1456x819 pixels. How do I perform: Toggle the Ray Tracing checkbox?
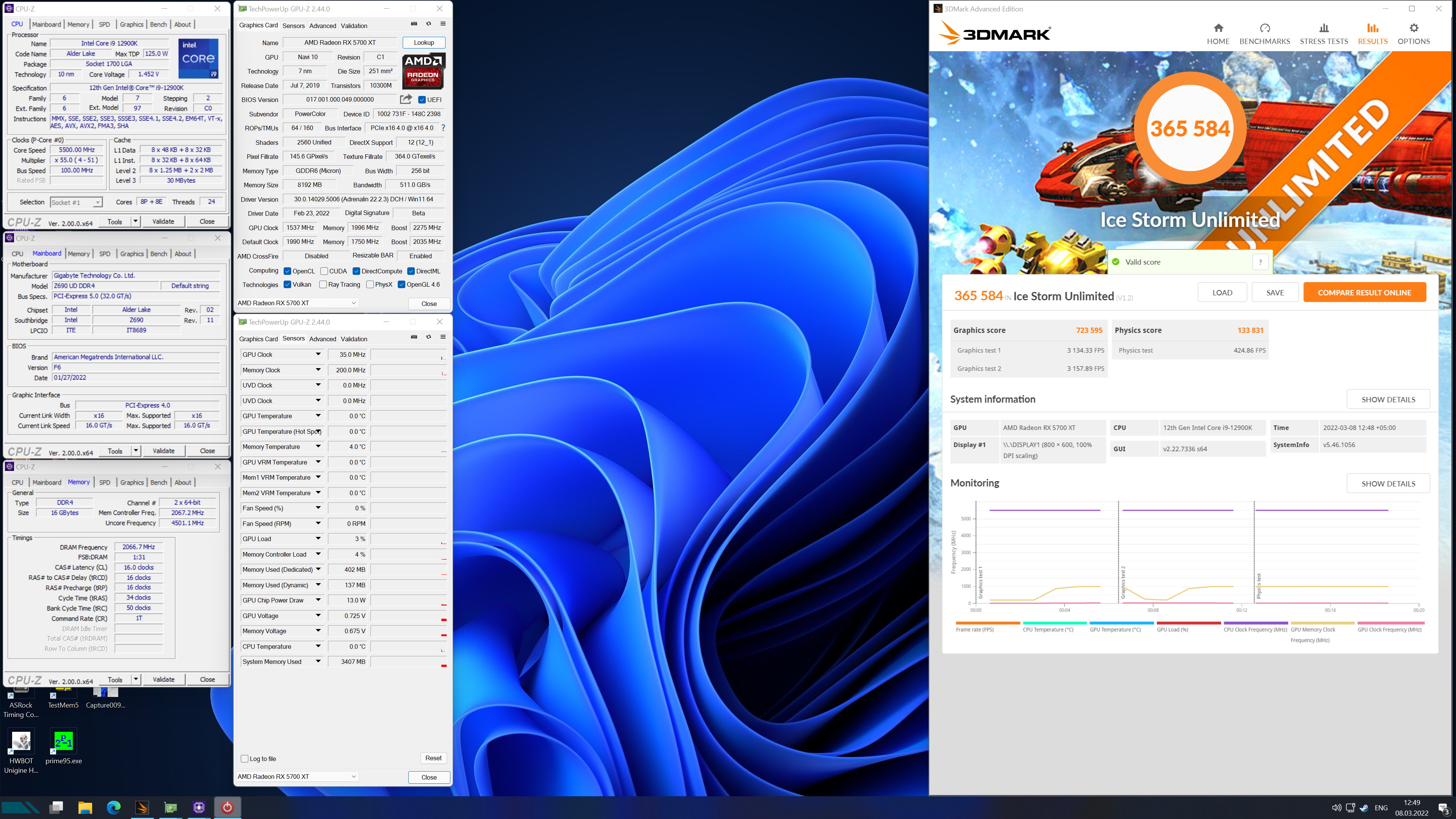tap(323, 285)
